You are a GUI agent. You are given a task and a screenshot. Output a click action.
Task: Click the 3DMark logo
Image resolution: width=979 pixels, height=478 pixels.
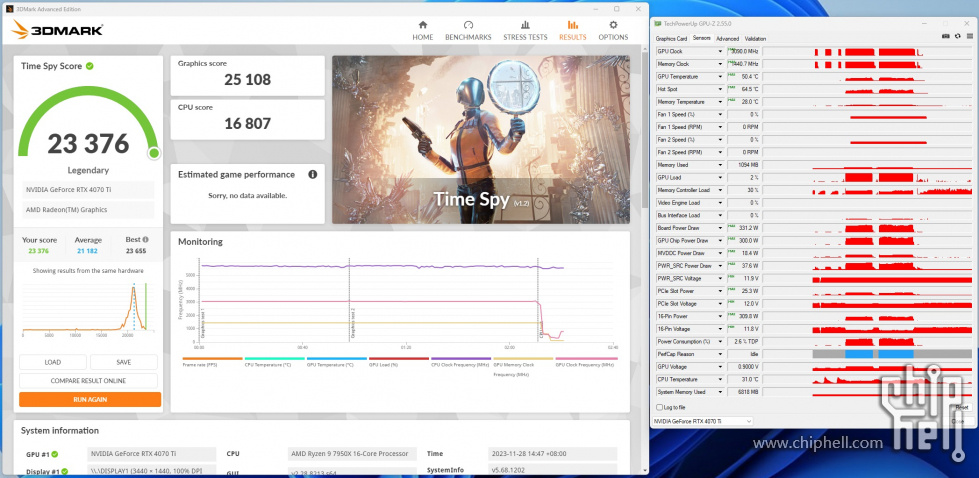pos(57,30)
